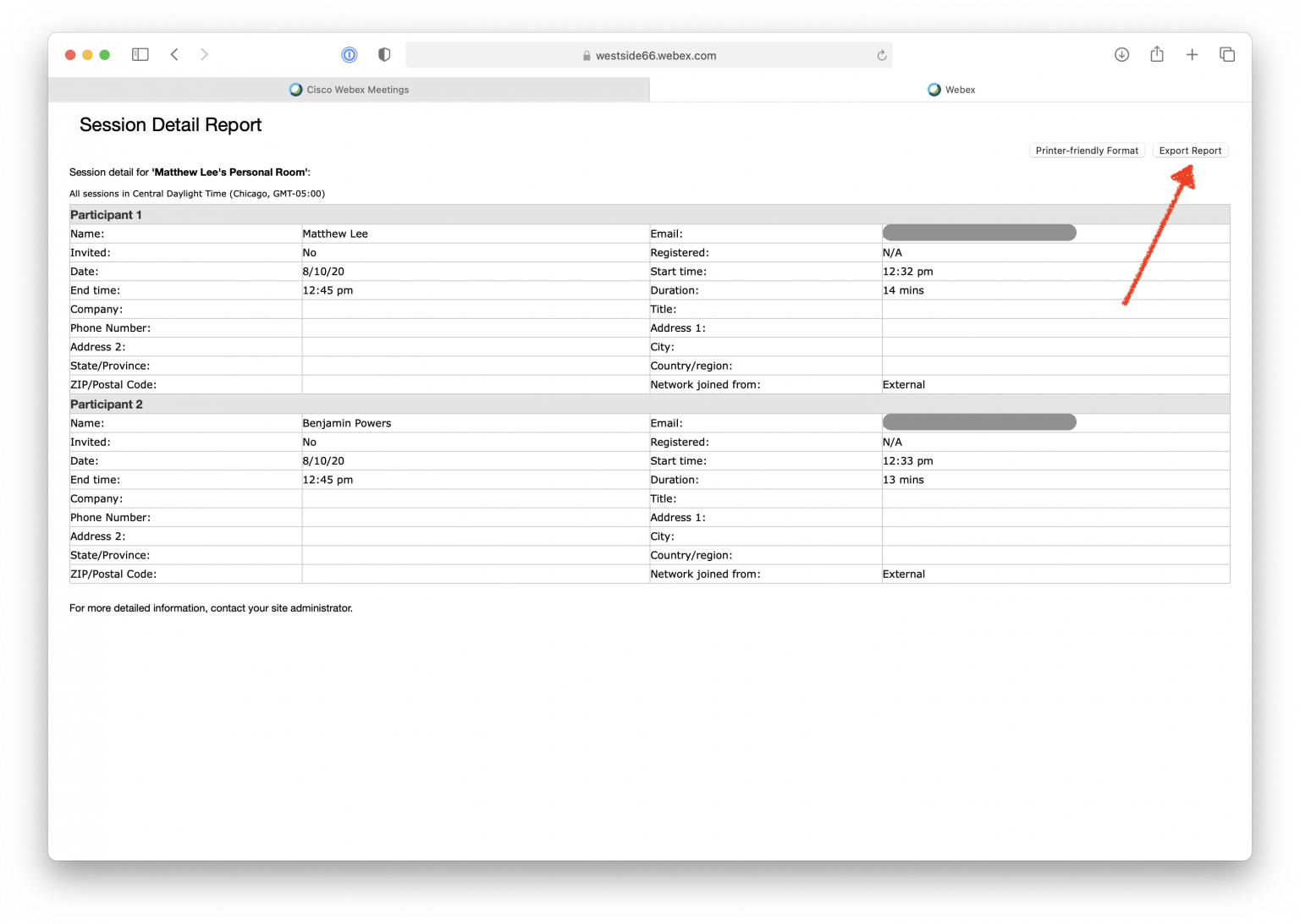This screenshot has height=924, width=1300.
Task: Show all tabs with the tab overview icon
Action: click(1226, 54)
